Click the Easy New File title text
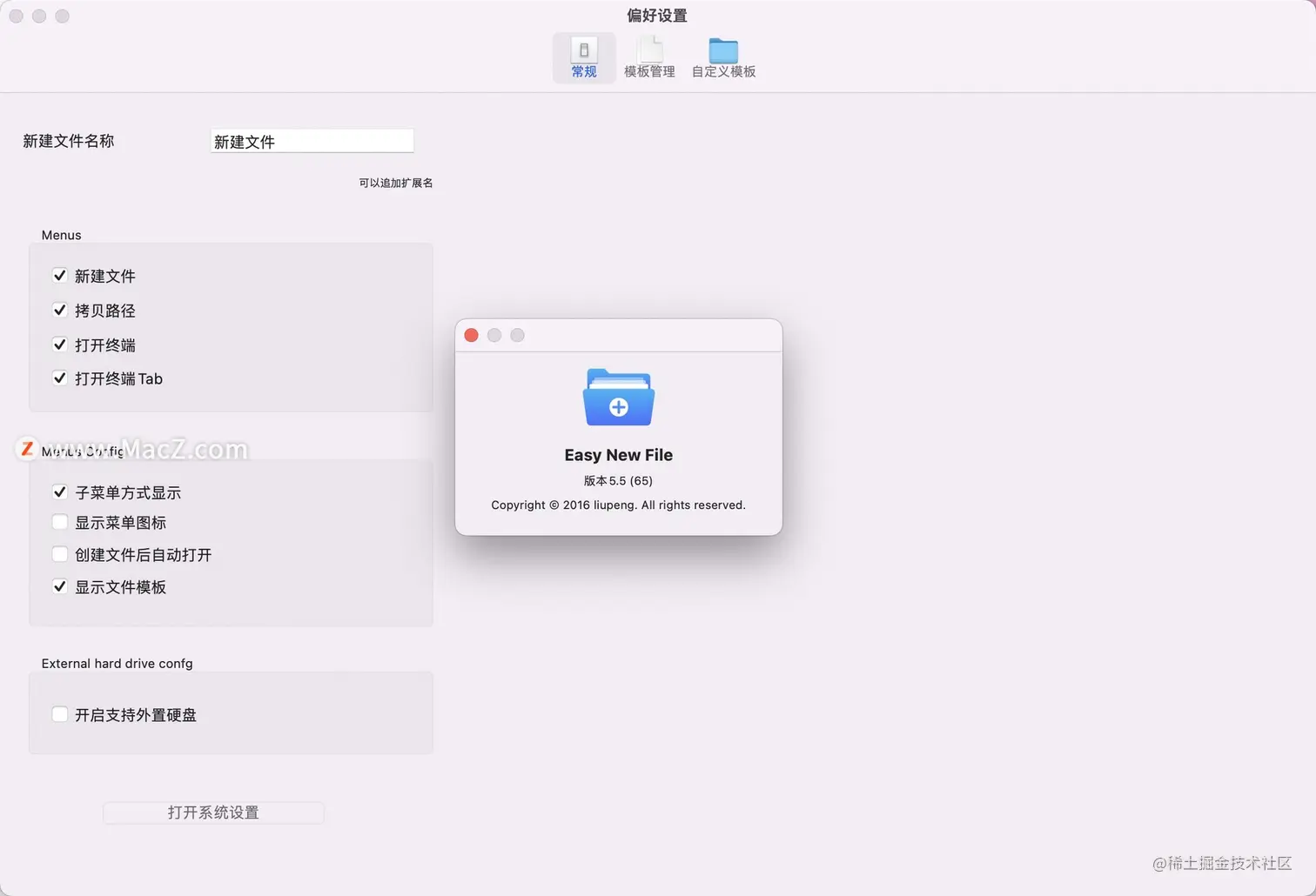 click(x=619, y=455)
